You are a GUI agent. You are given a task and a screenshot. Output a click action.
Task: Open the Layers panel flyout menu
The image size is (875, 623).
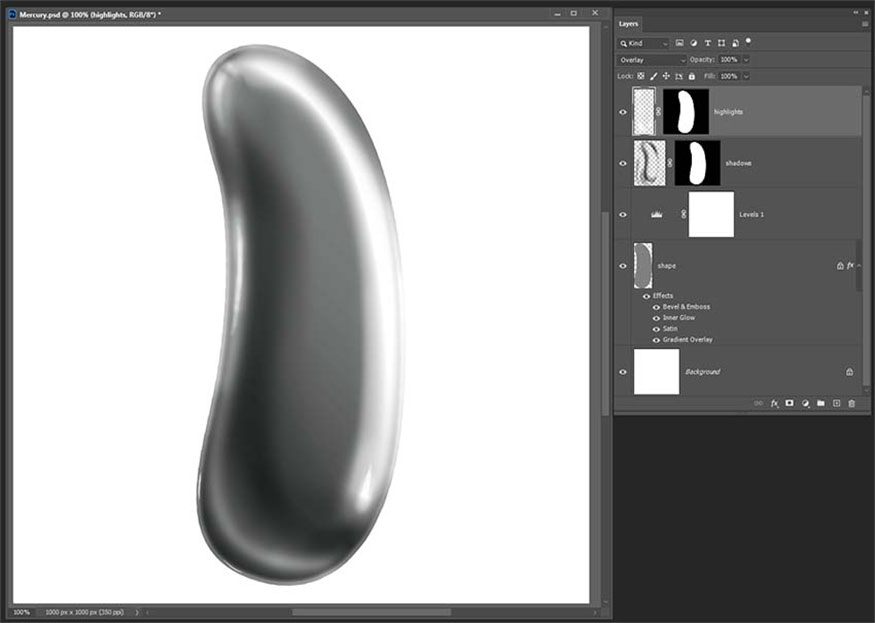click(866, 24)
